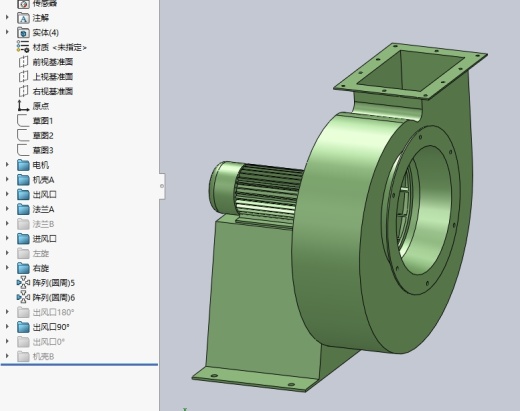The height and width of the screenshot is (411, 520).
Task: Click the blue rollback bar below 机壳B
Action: [x=79, y=365]
